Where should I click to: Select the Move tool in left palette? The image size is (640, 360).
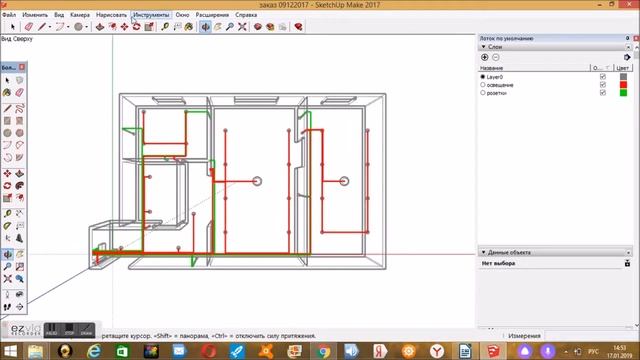pyautogui.click(x=7, y=173)
